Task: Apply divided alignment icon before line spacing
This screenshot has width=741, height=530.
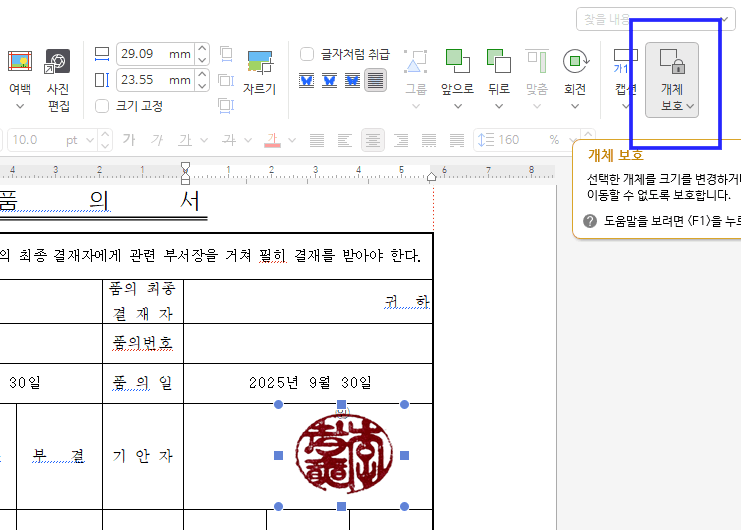Action: [457, 140]
